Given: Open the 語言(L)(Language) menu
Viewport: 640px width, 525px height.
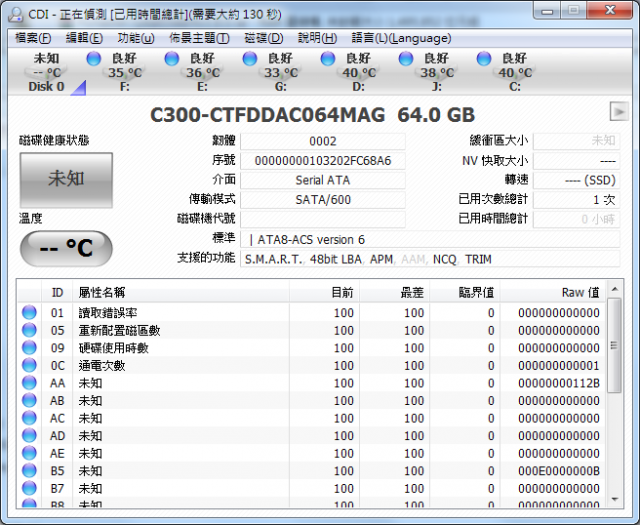Looking at the screenshot, I should (x=401, y=38).
